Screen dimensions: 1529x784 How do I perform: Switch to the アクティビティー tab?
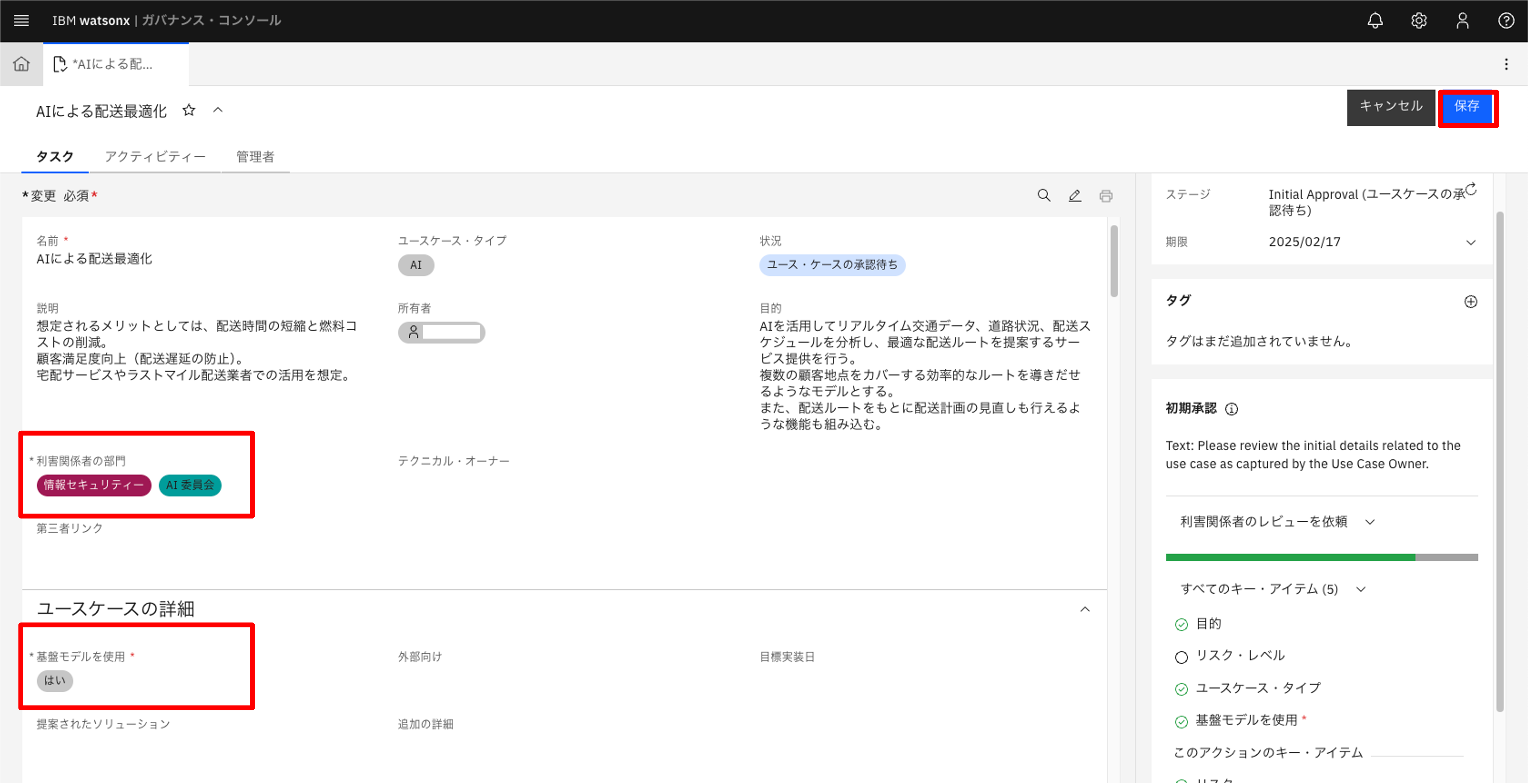coord(155,157)
